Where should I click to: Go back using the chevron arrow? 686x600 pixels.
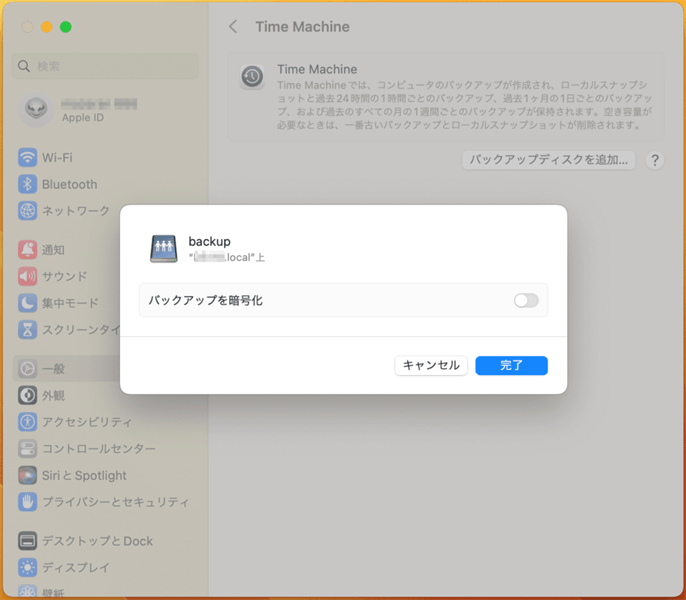[233, 27]
